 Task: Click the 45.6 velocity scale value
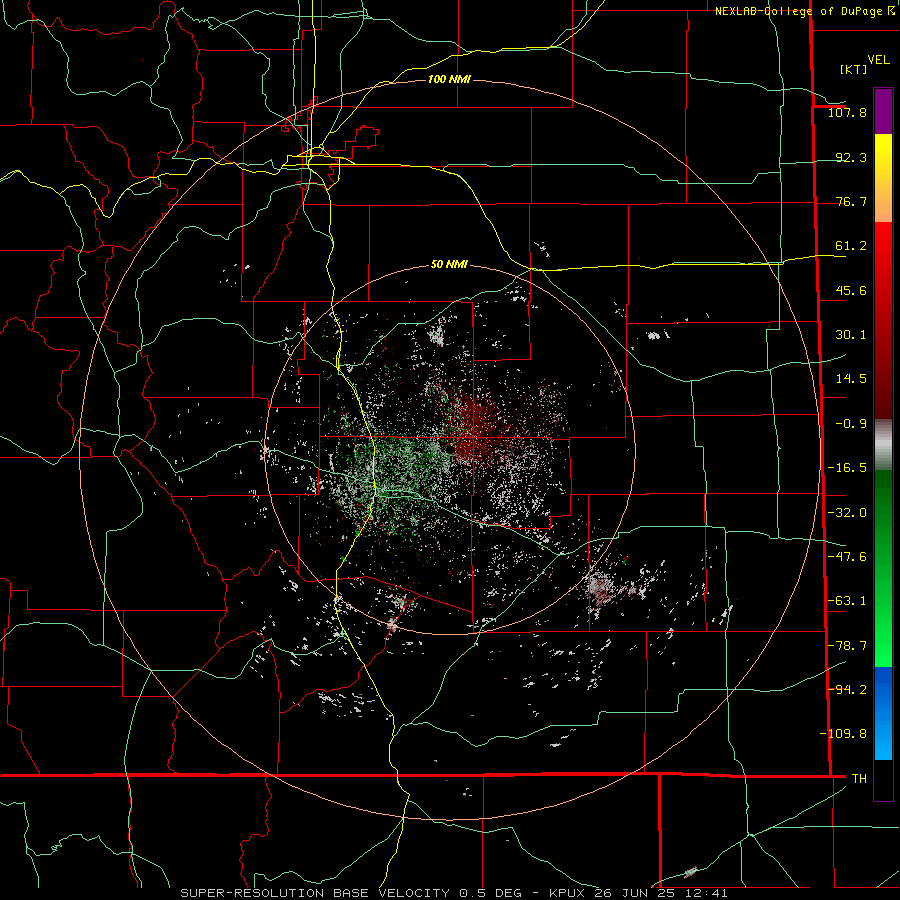pyautogui.click(x=851, y=290)
